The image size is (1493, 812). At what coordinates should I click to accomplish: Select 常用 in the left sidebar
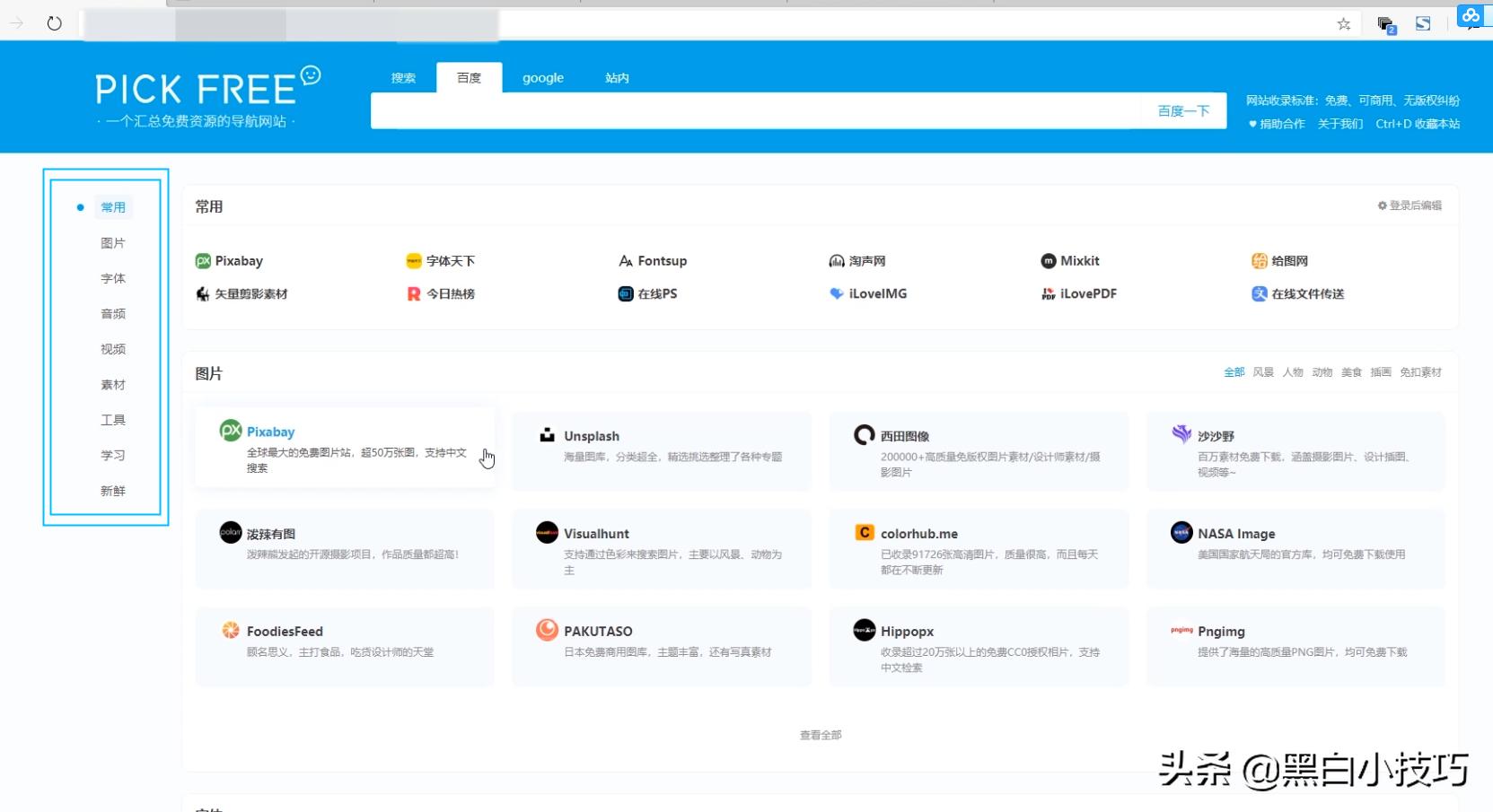tap(113, 207)
